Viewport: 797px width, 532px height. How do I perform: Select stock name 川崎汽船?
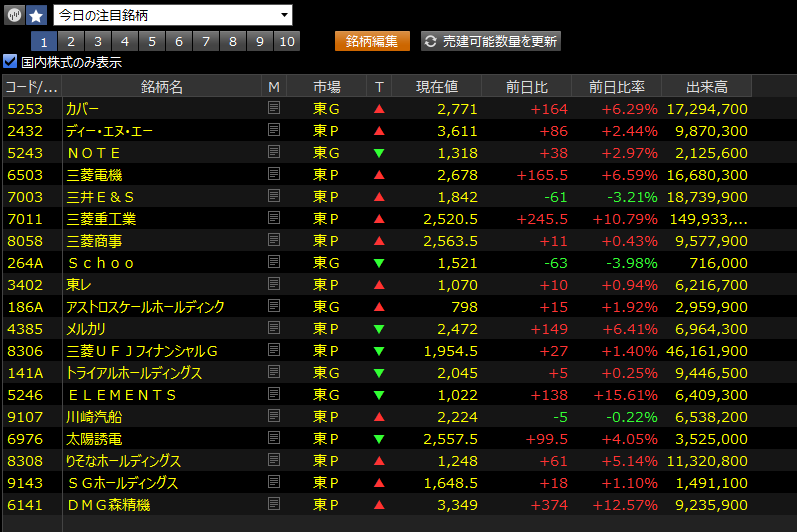pos(94,417)
